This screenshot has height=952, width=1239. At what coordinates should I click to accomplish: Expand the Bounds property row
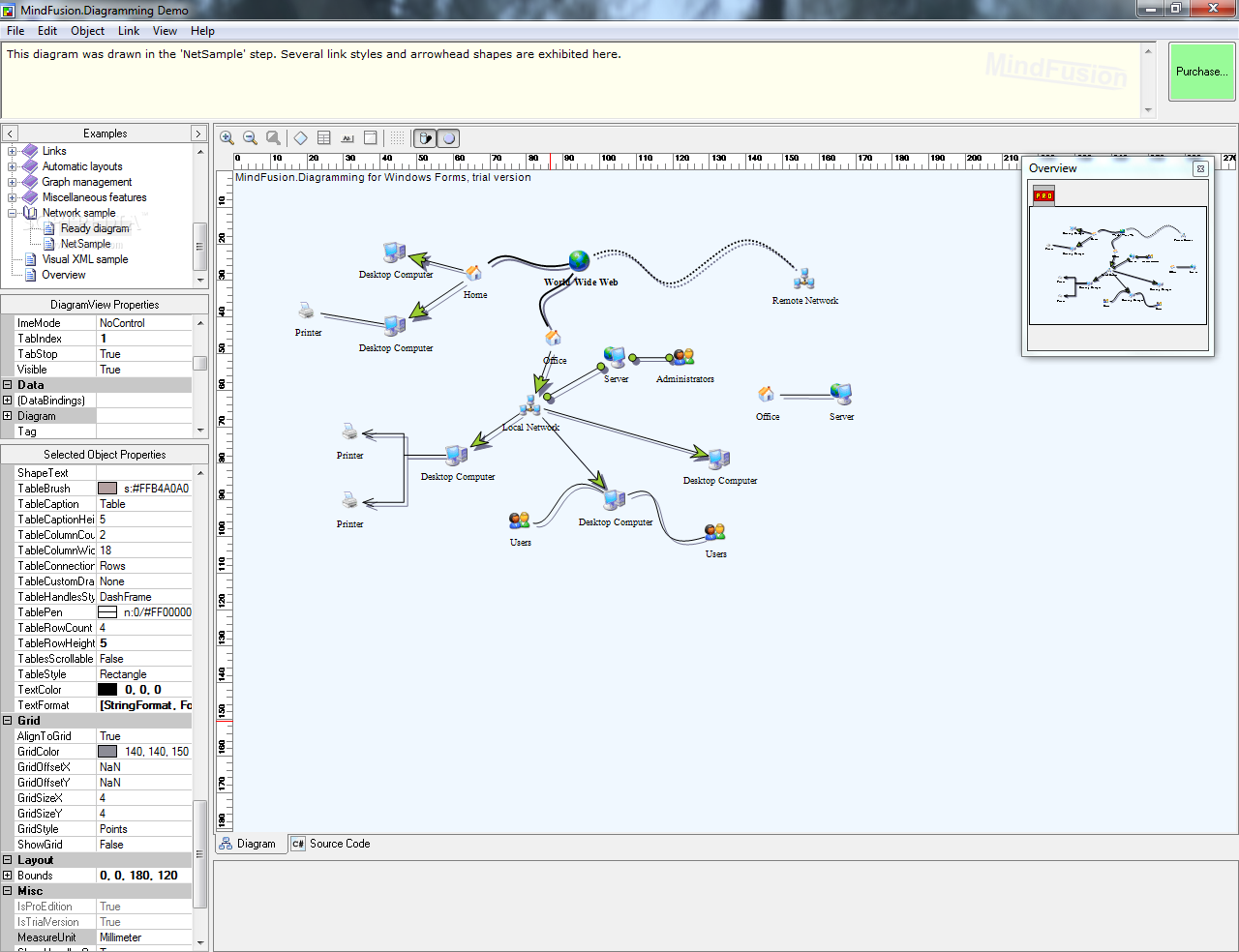click(8, 876)
